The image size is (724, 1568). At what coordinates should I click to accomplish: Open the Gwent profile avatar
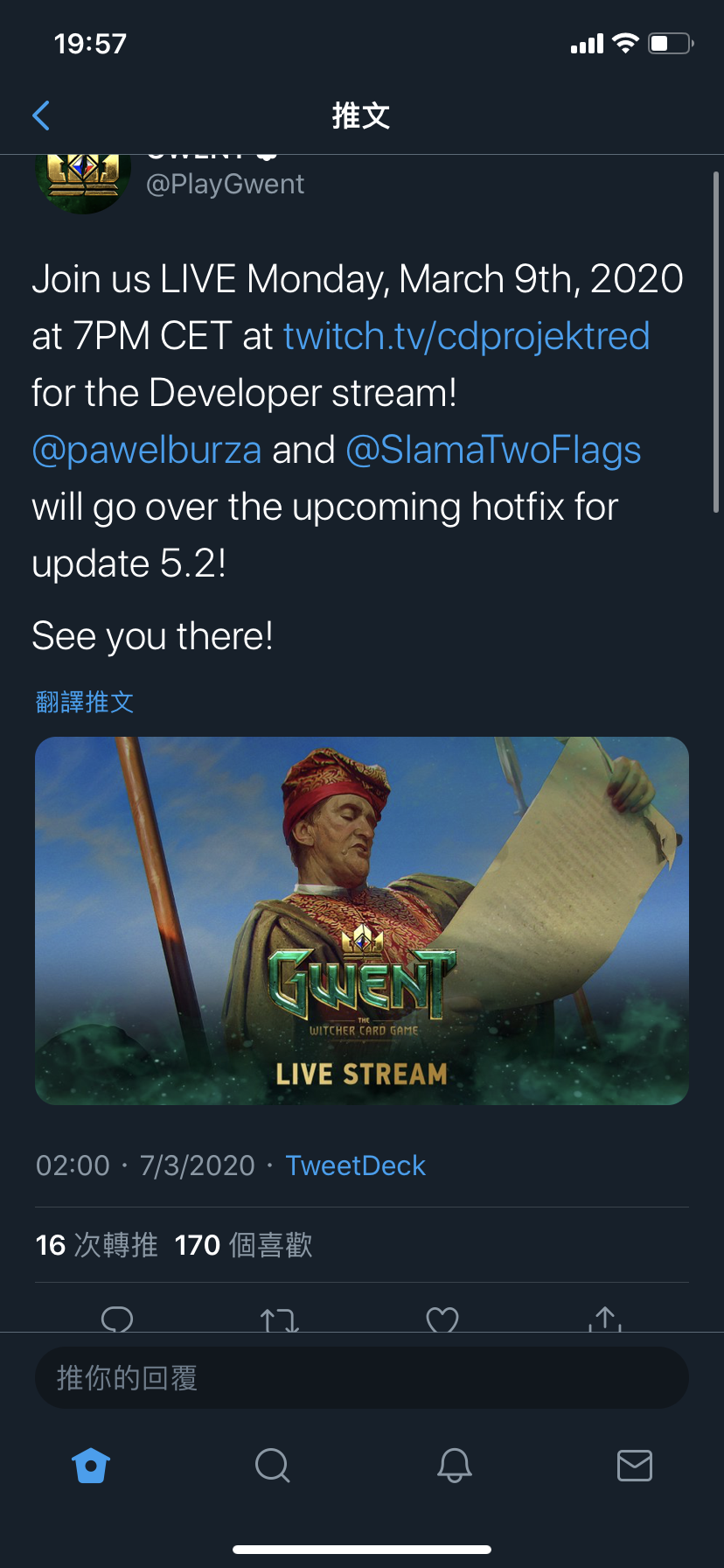[x=83, y=184]
